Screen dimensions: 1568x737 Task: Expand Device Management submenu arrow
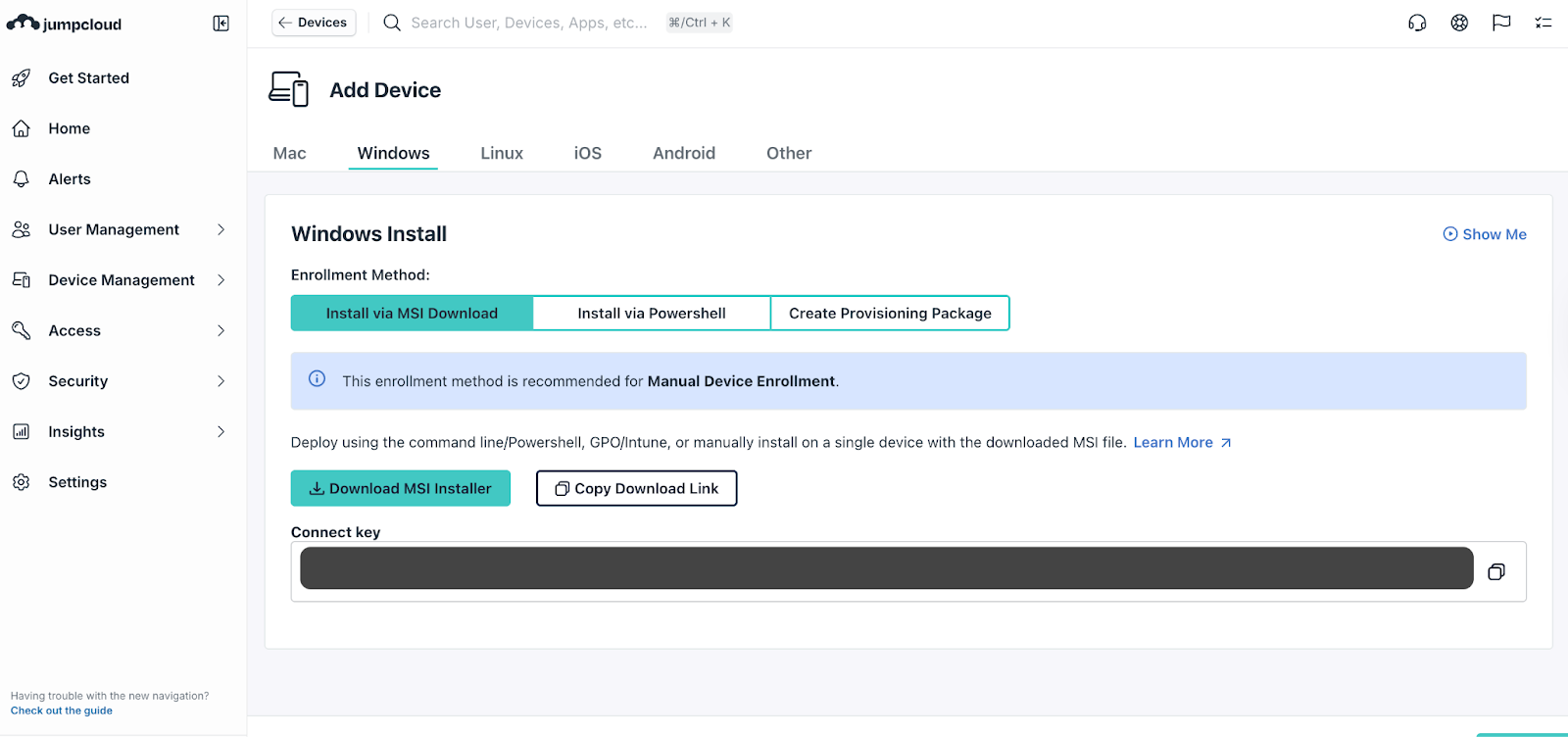pos(220,280)
